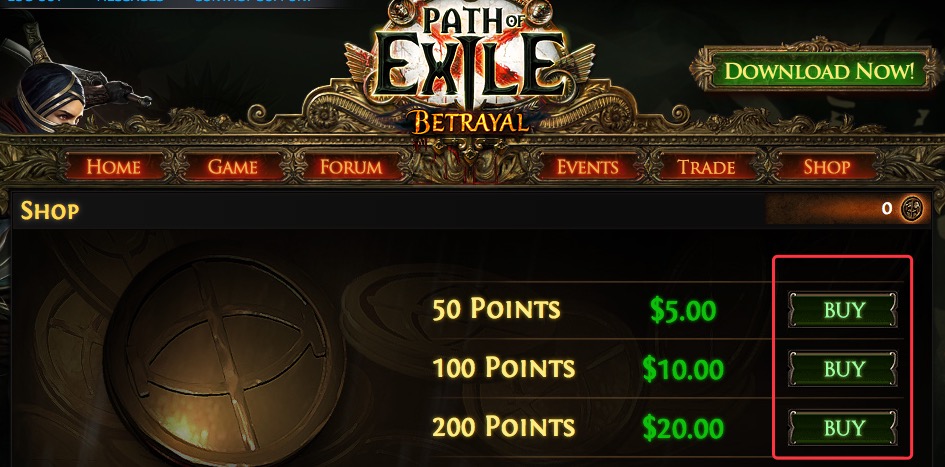Open the Home navigation menu
The height and width of the screenshot is (467, 945).
[114, 167]
